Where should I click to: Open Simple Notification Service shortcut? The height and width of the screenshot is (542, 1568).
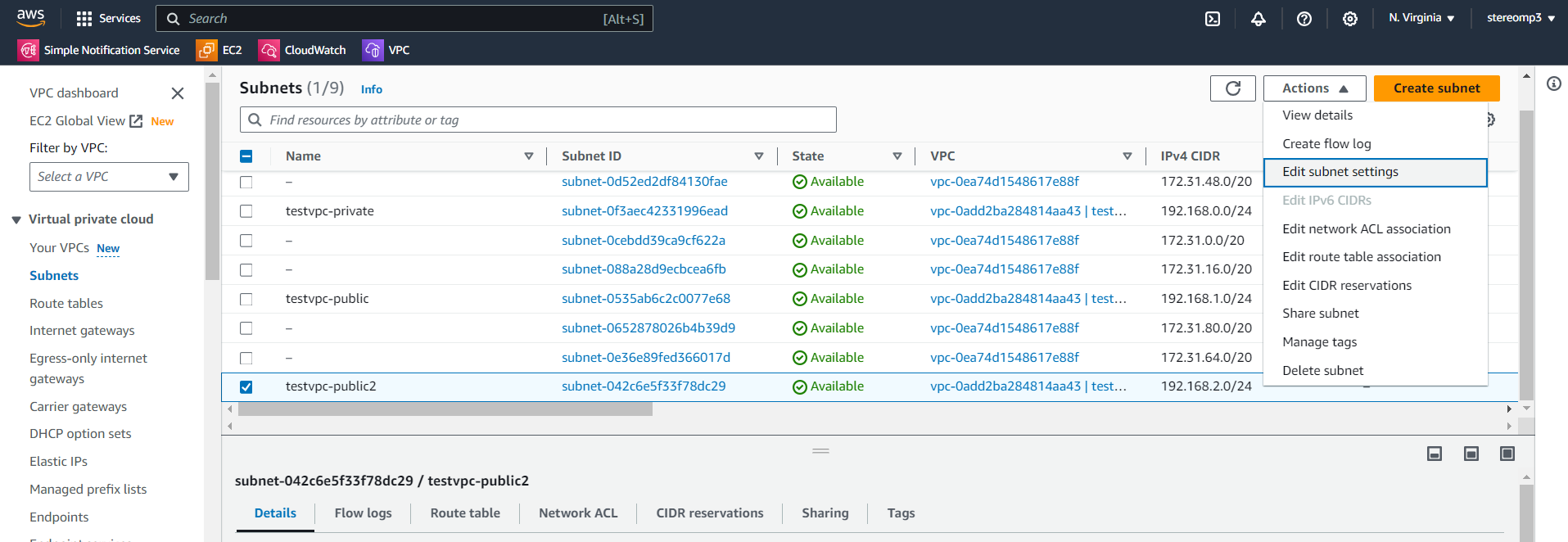(99, 50)
